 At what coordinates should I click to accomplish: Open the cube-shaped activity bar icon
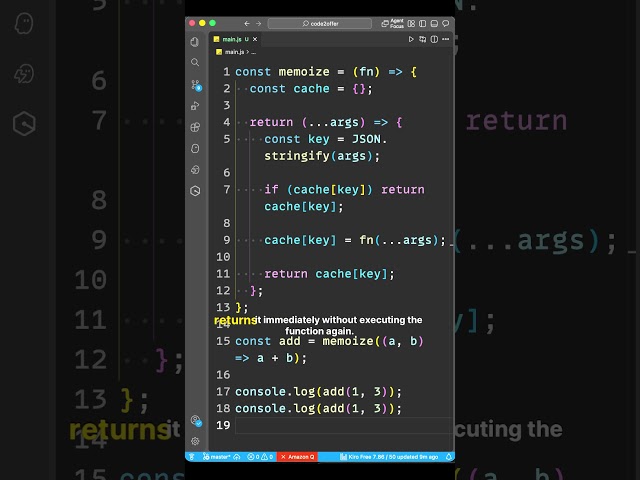195,169
